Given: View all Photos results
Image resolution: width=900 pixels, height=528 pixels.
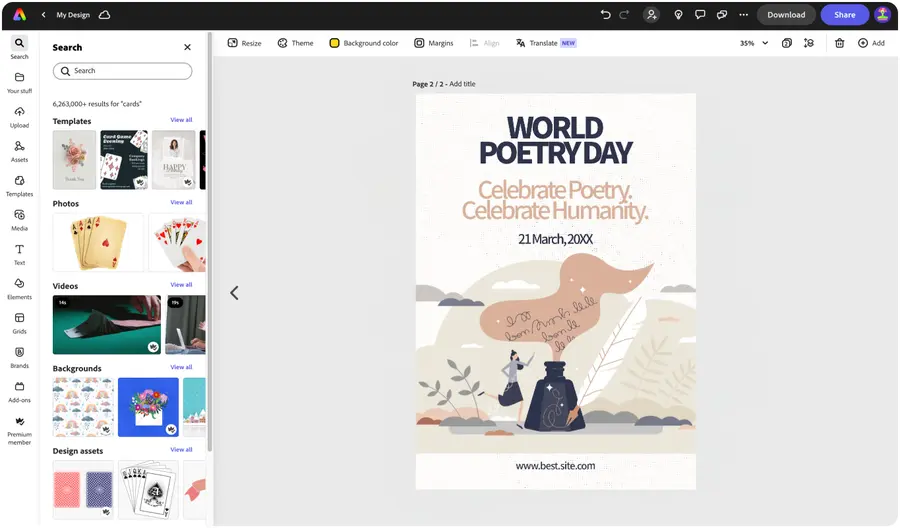Looking at the screenshot, I should 181,202.
